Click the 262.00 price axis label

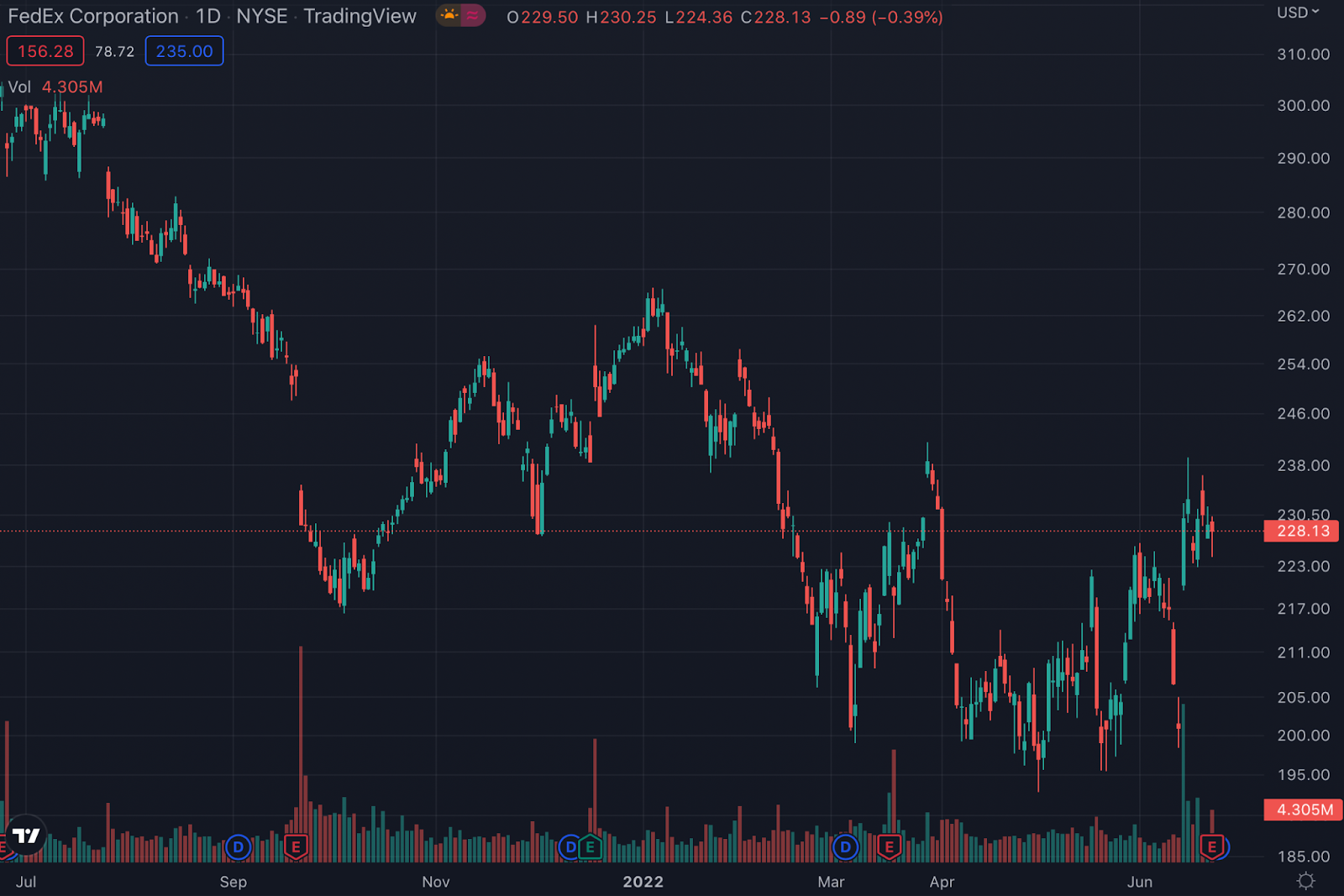(1304, 317)
